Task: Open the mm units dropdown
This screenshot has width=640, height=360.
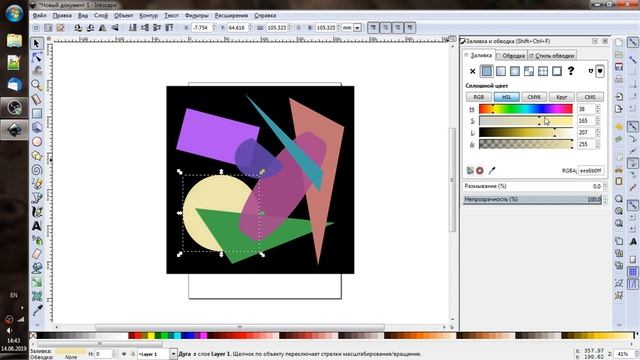Action: point(358,28)
